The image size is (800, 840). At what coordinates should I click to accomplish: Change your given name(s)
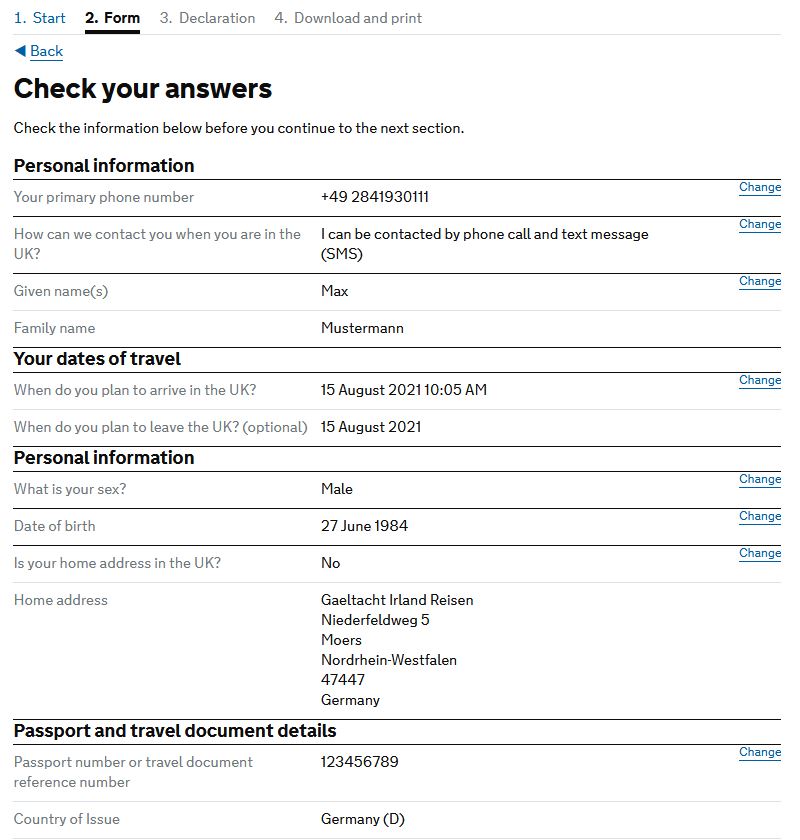coord(759,281)
